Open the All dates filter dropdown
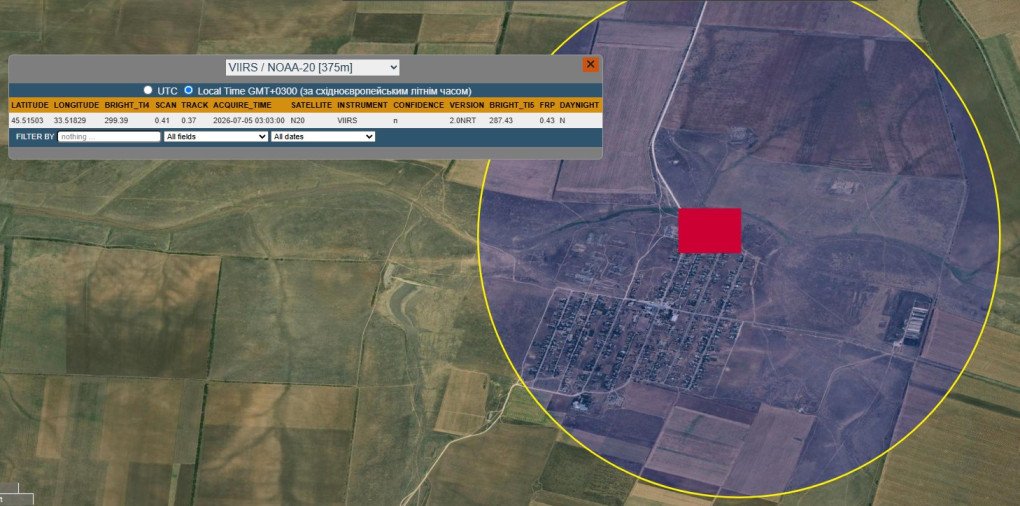This screenshot has width=1020, height=506. pos(323,137)
